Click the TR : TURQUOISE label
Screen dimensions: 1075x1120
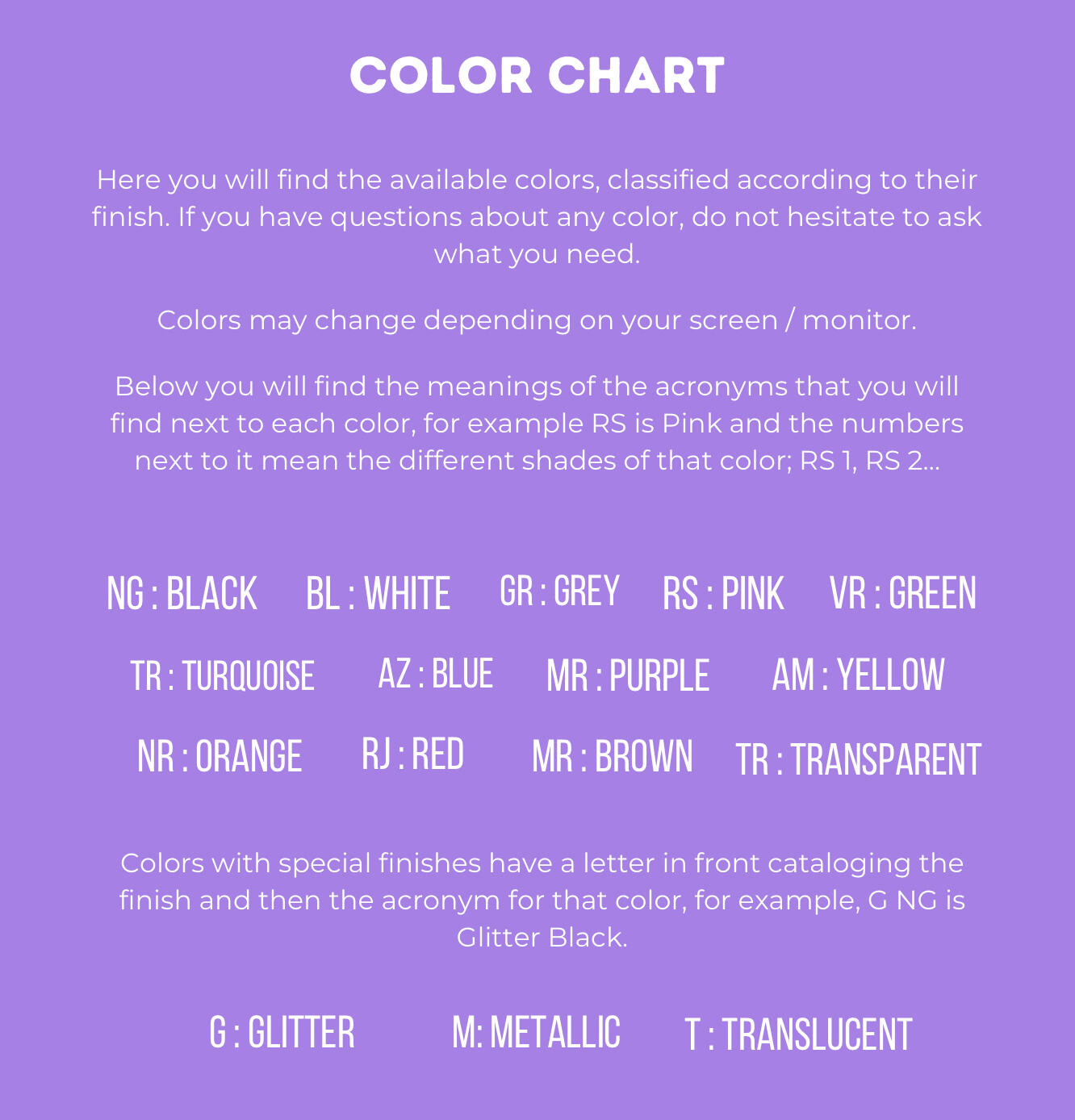click(223, 676)
